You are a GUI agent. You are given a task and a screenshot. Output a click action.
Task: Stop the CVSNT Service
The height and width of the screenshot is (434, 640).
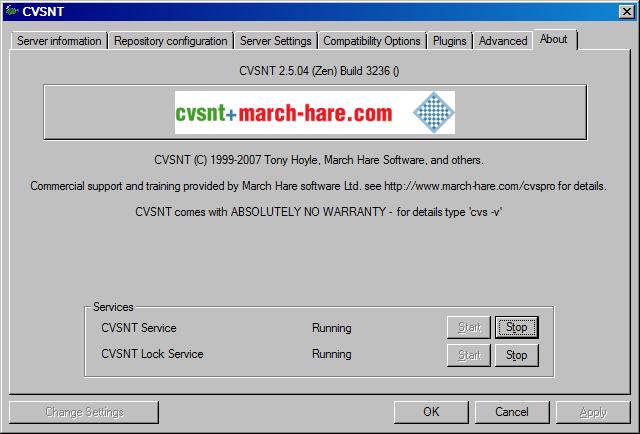pos(516,327)
